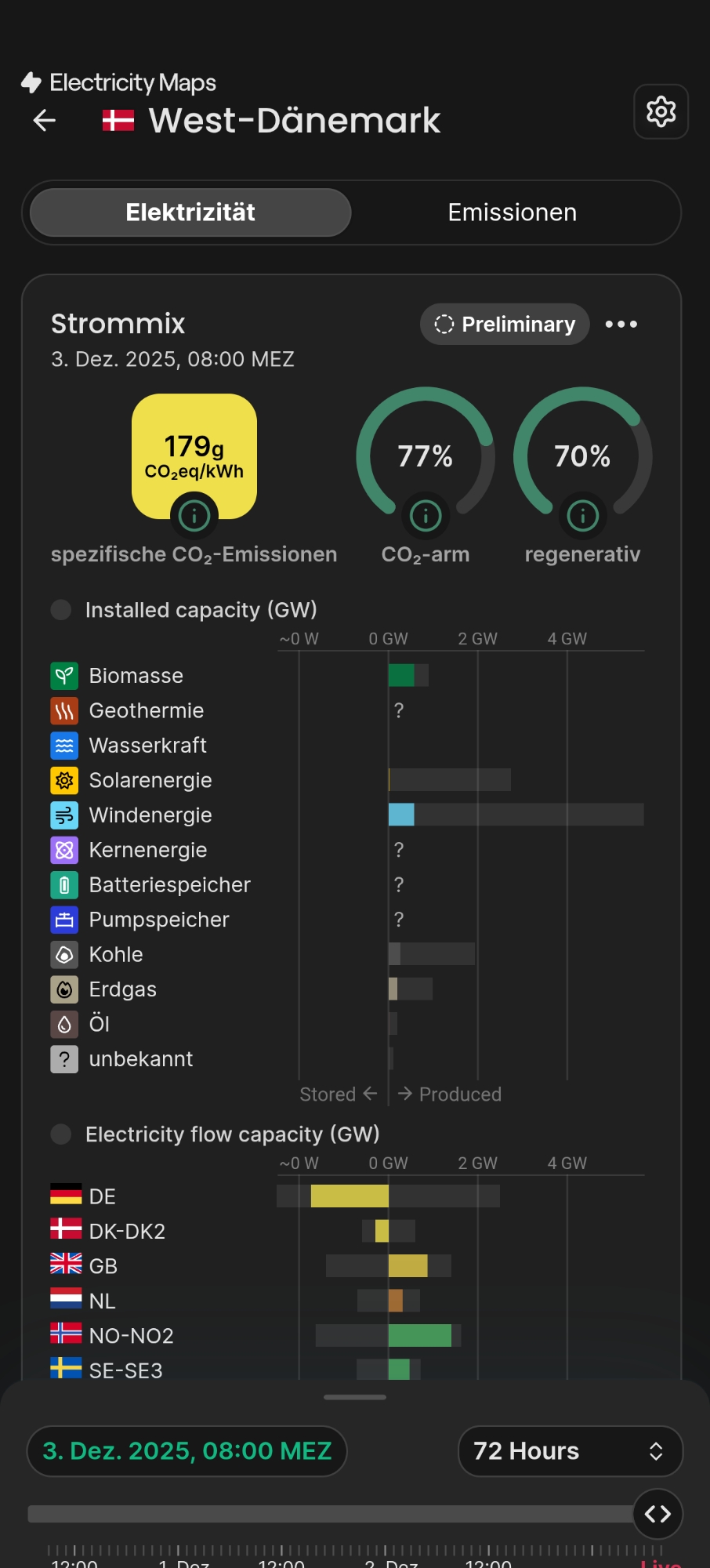Viewport: 710px width, 1568px height.
Task: Click the time slider handle with arrows
Action: [x=657, y=1514]
